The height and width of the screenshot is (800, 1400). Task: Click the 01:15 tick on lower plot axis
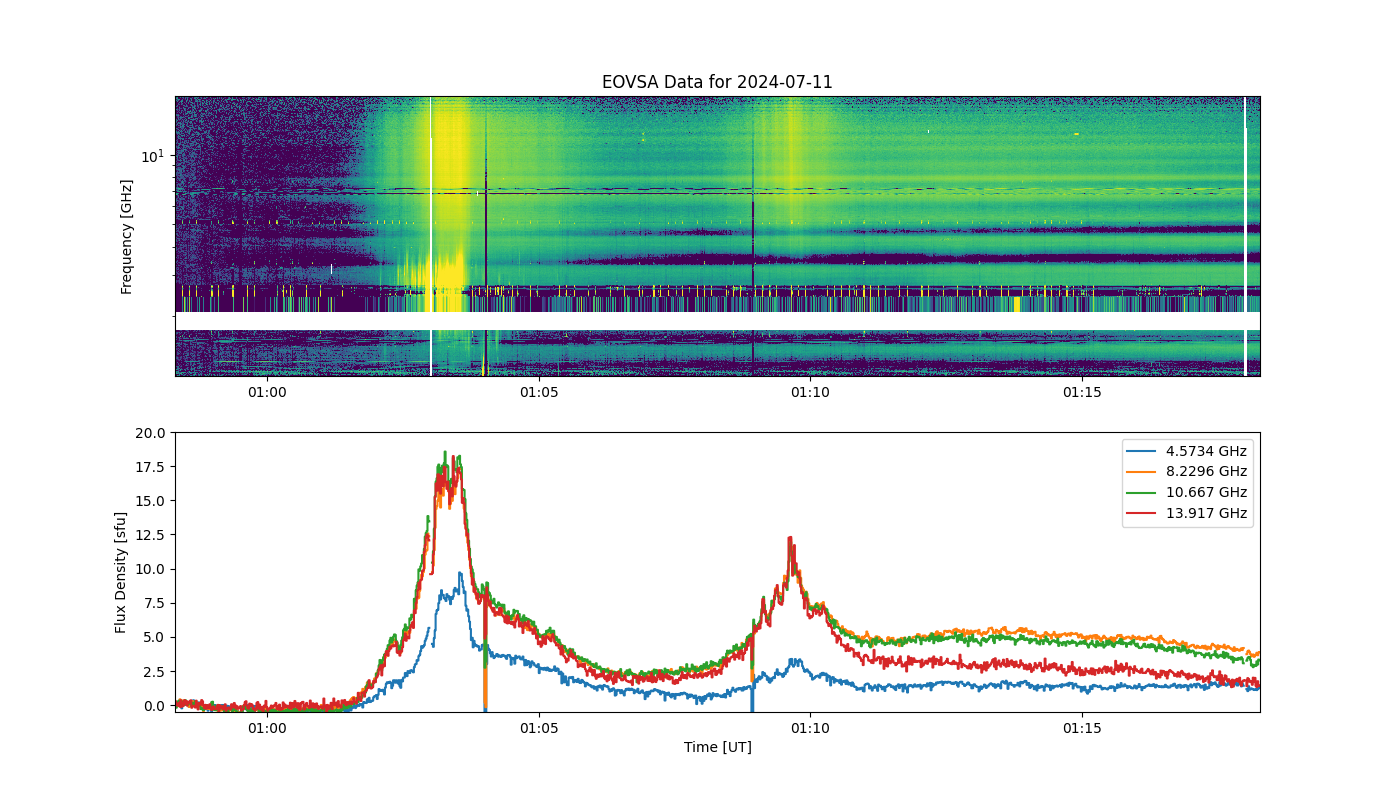click(x=1082, y=728)
